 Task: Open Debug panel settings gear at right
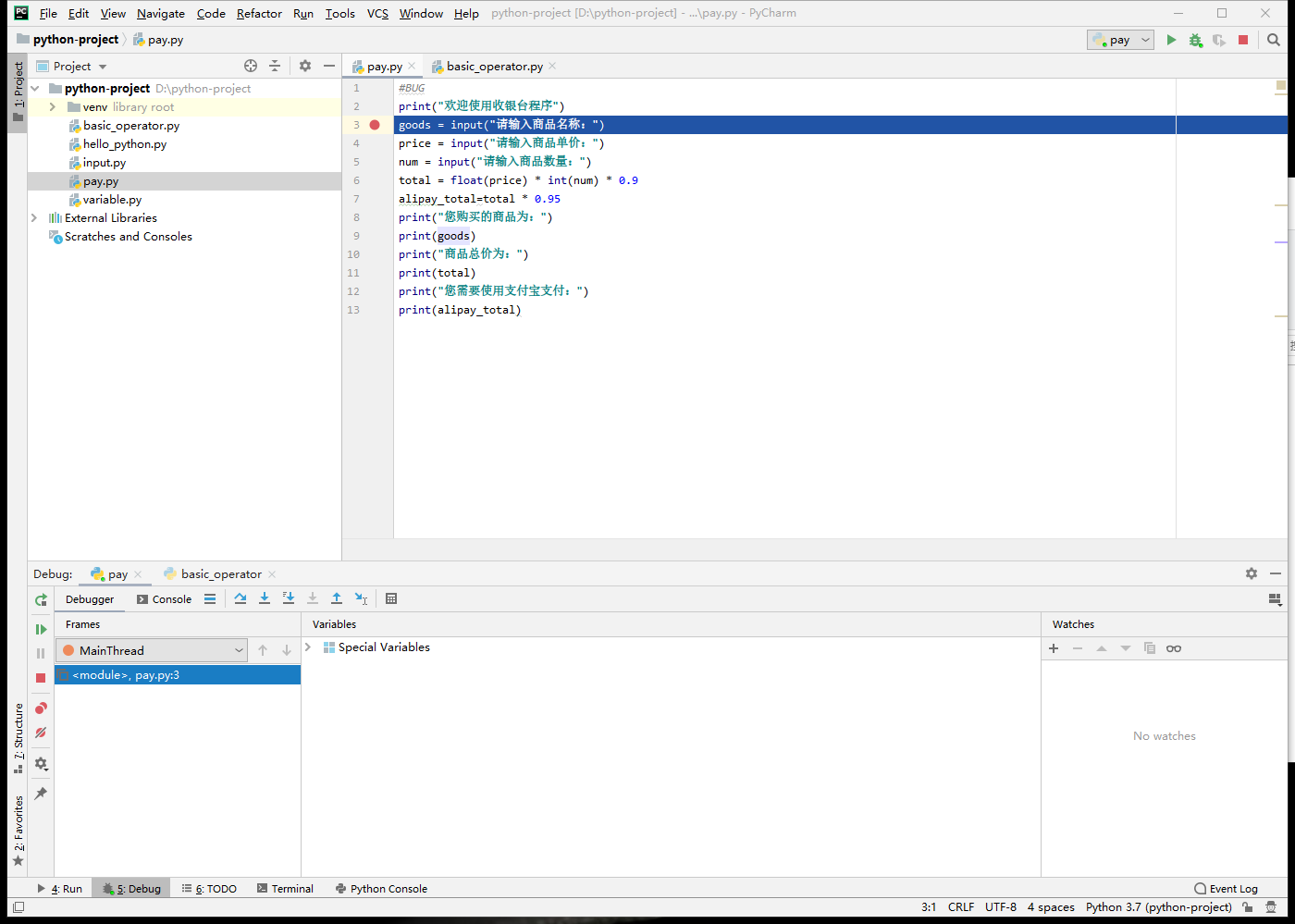[x=1252, y=573]
